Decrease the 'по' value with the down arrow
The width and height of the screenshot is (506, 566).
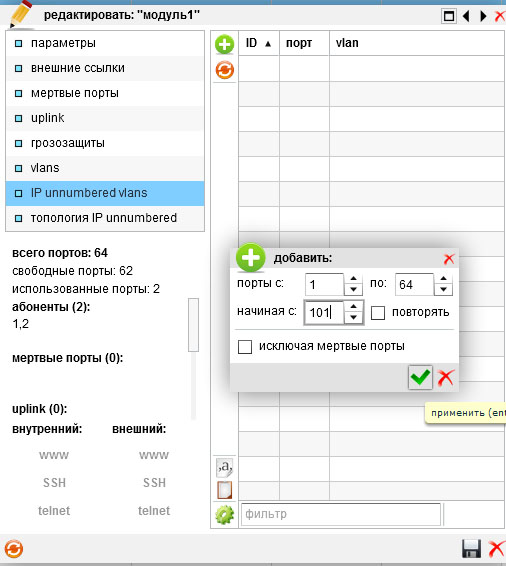point(444,289)
